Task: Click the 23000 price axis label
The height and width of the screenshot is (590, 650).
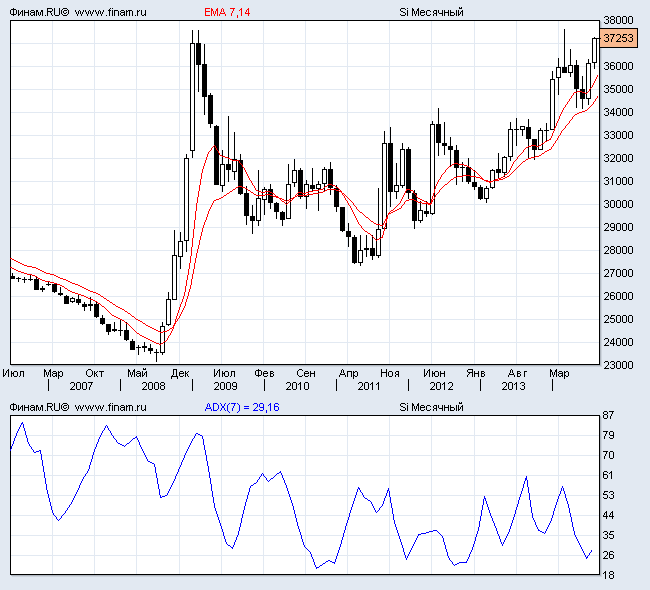Action: coord(620,365)
